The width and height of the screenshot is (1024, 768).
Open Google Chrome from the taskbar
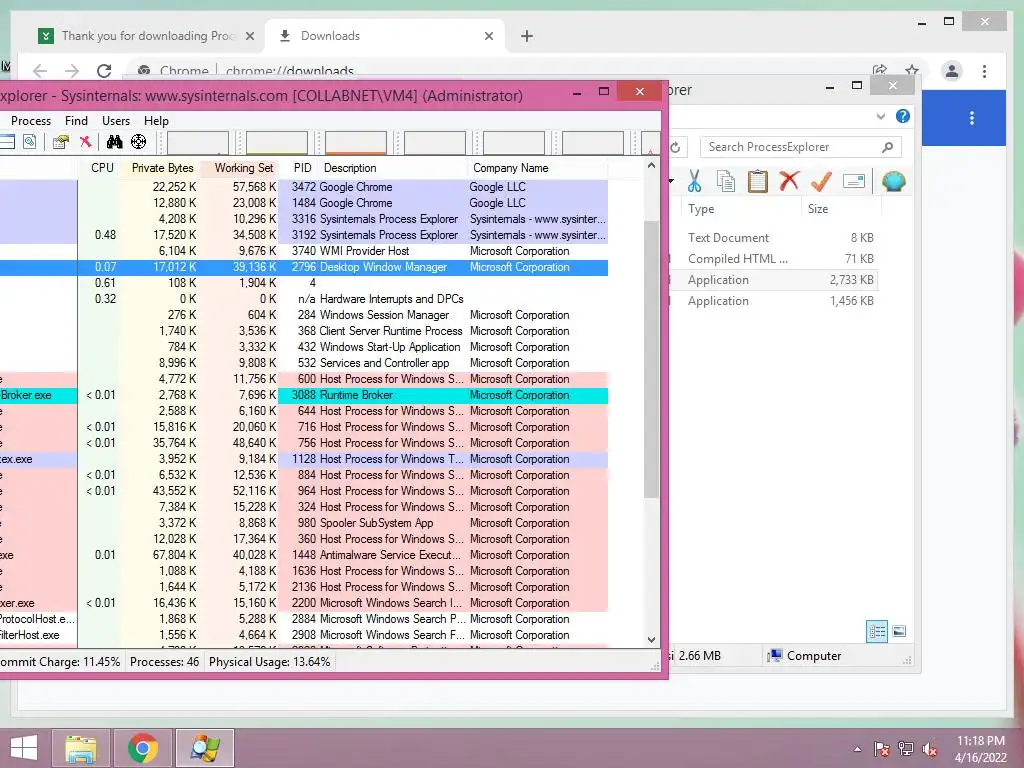[x=143, y=748]
